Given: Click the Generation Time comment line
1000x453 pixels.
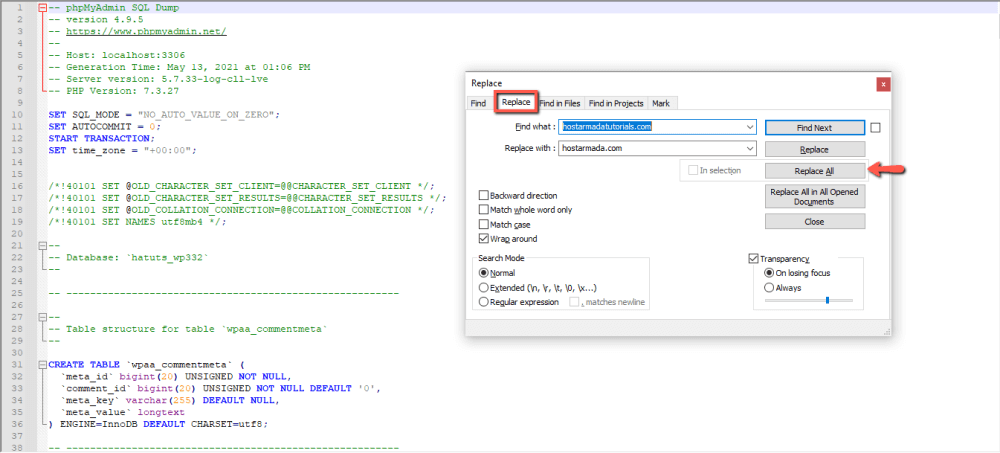Looking at the screenshot, I should (x=179, y=67).
